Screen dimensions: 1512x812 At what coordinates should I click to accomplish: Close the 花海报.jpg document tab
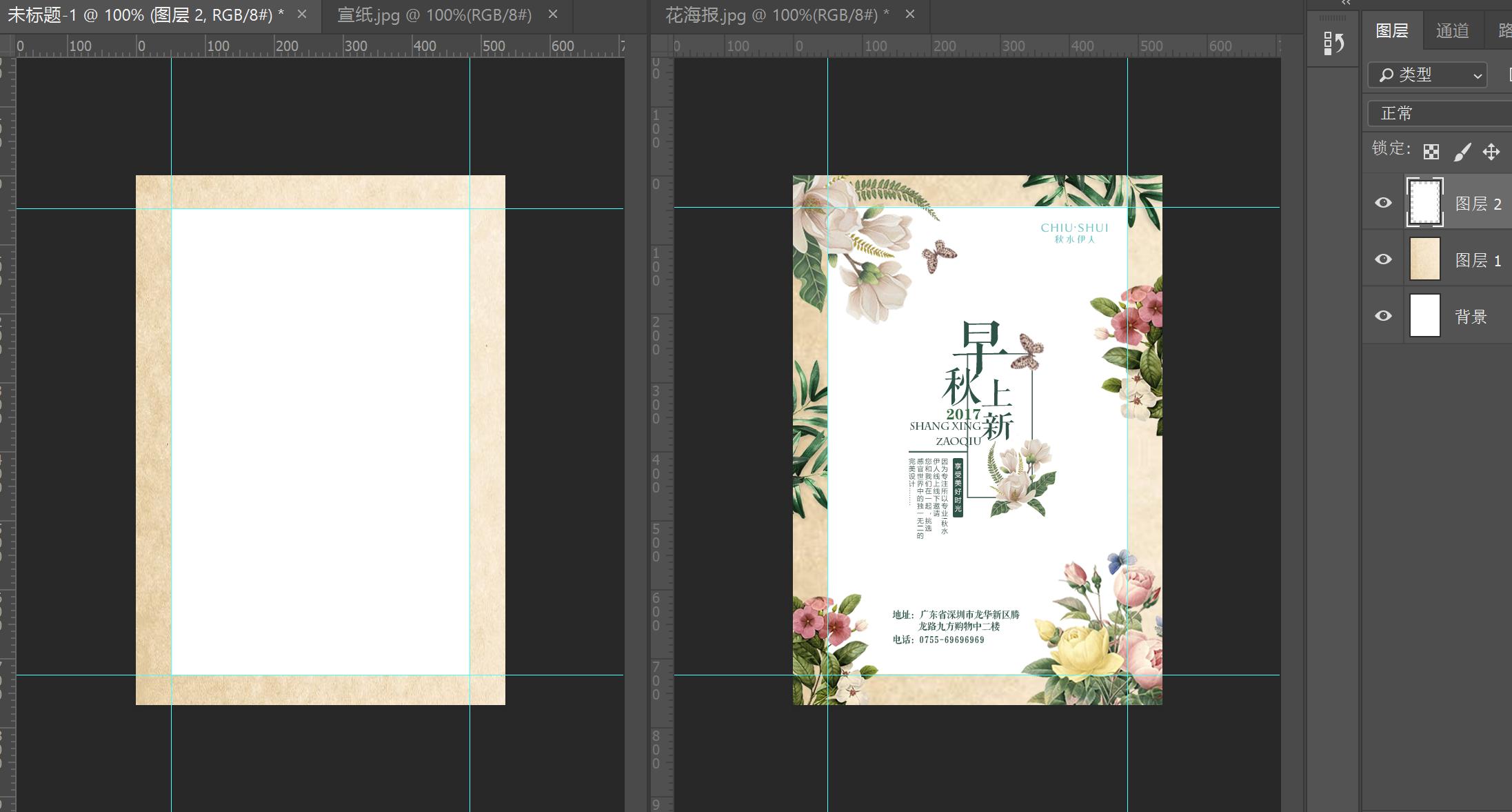click(910, 14)
